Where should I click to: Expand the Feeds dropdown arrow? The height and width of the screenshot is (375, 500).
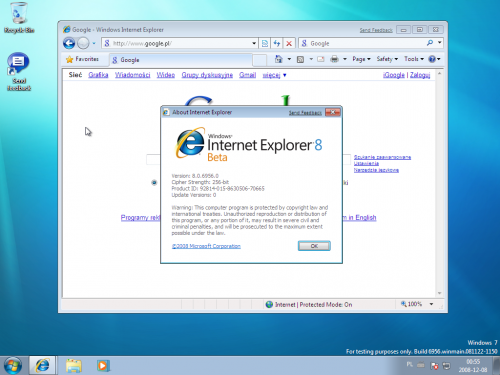tap(311, 59)
